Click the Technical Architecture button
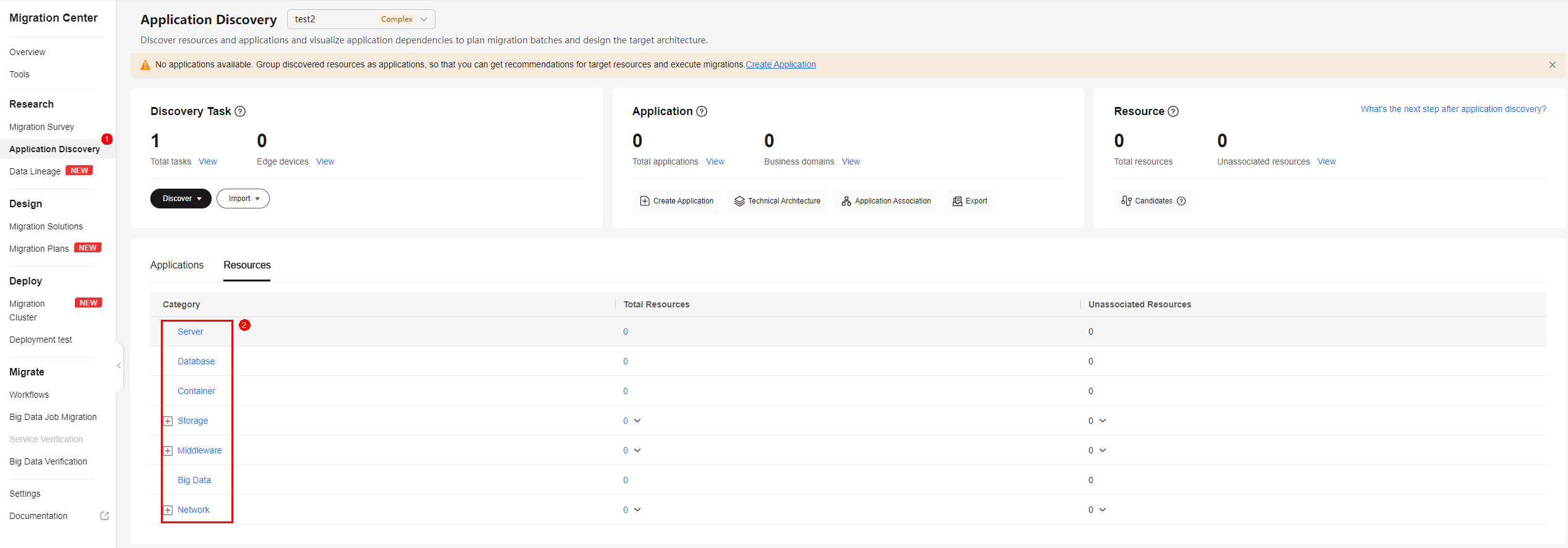The width and height of the screenshot is (1568, 548). click(x=777, y=201)
